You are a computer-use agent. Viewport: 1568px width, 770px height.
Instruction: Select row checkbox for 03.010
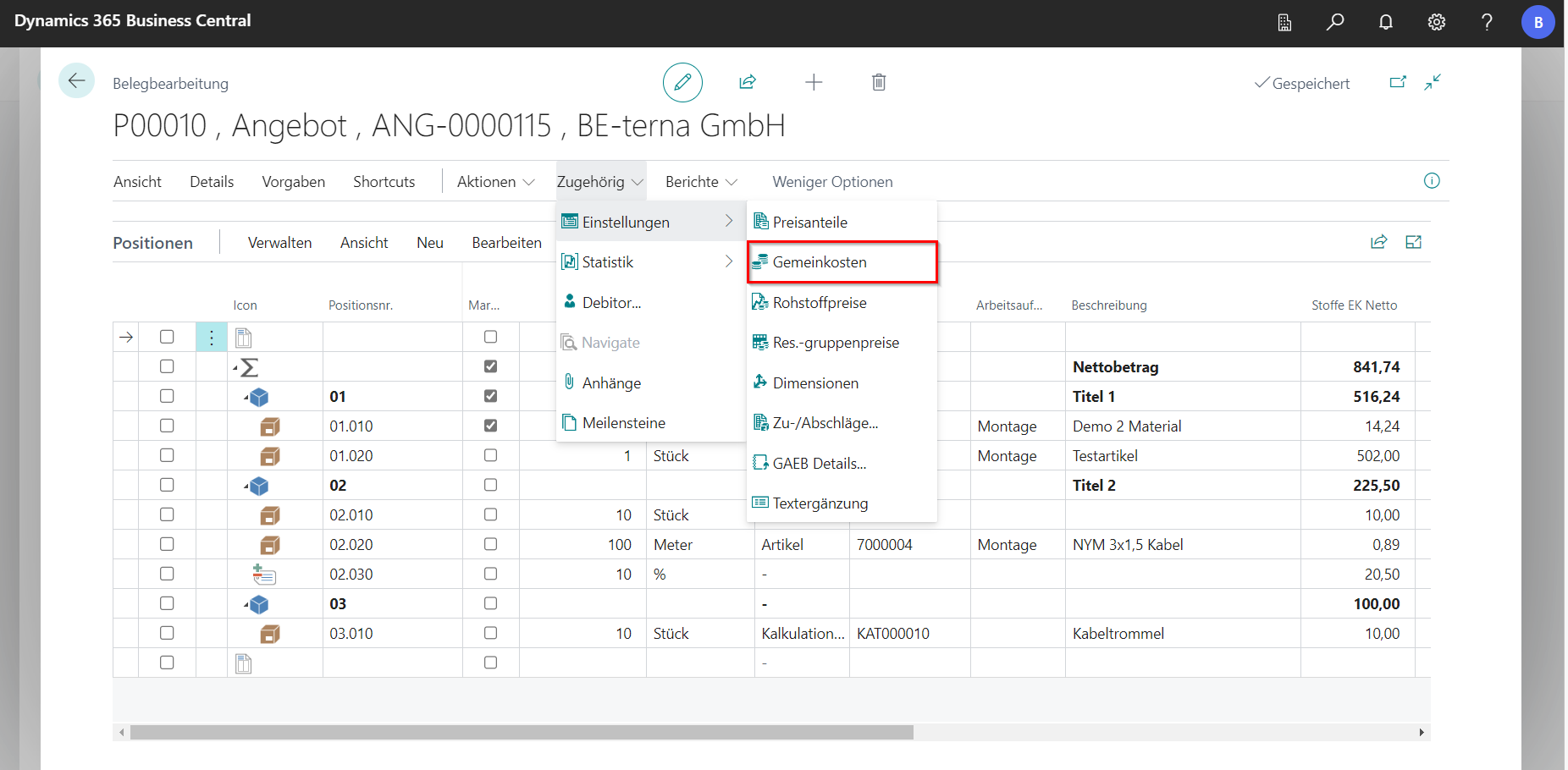point(167,633)
